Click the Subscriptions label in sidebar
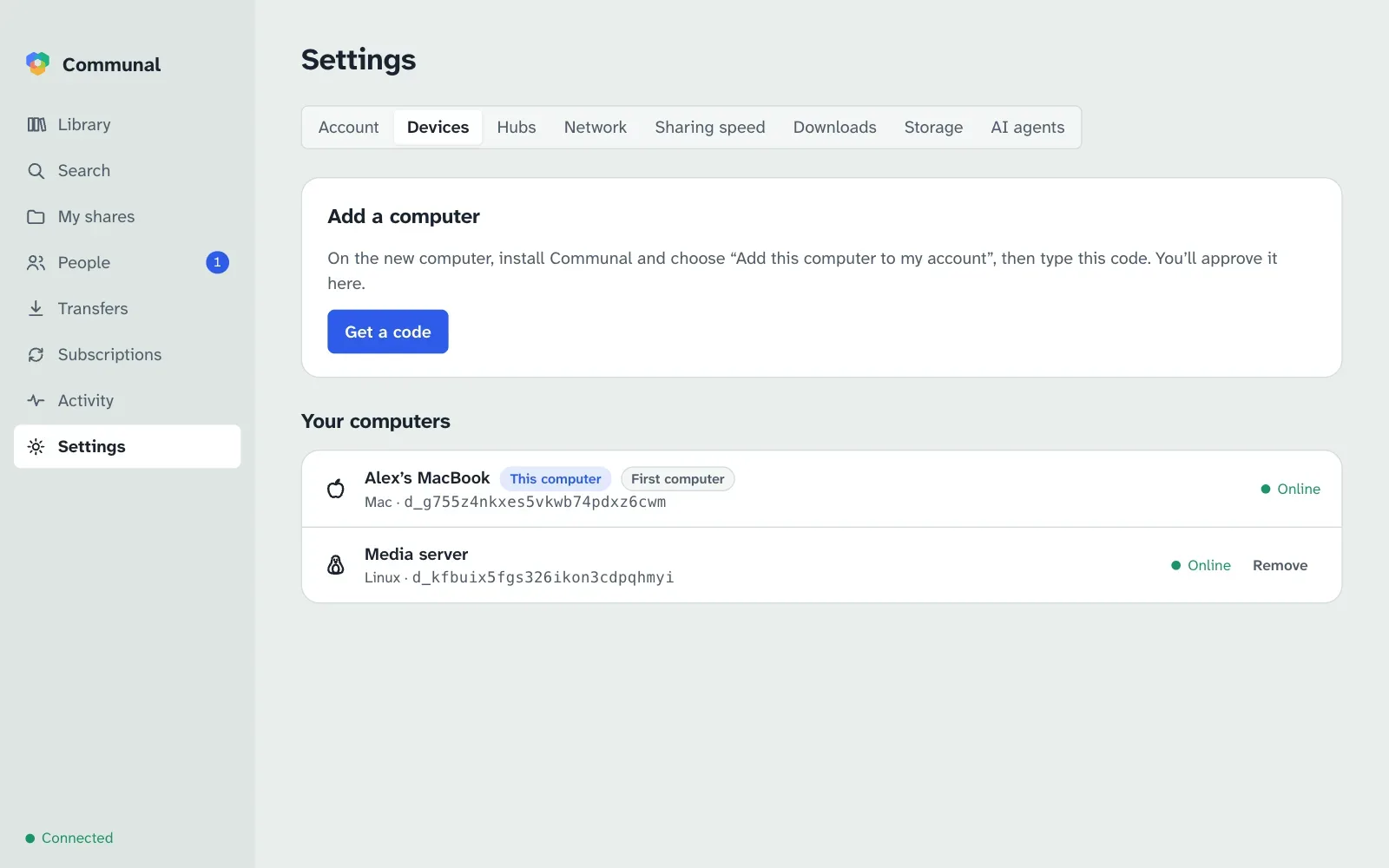The width and height of the screenshot is (1389, 868). tap(109, 354)
